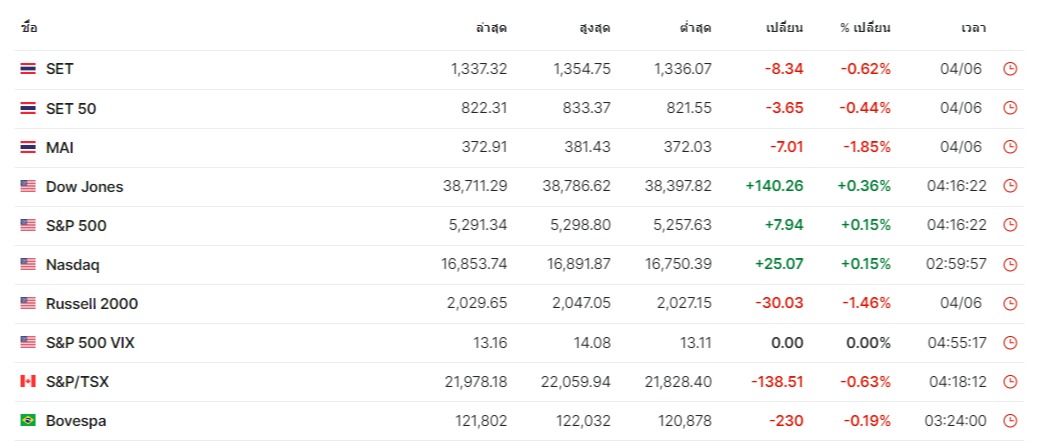Click the ชื่อ column header
Viewport: 1044px width, 443px height.
(28, 28)
